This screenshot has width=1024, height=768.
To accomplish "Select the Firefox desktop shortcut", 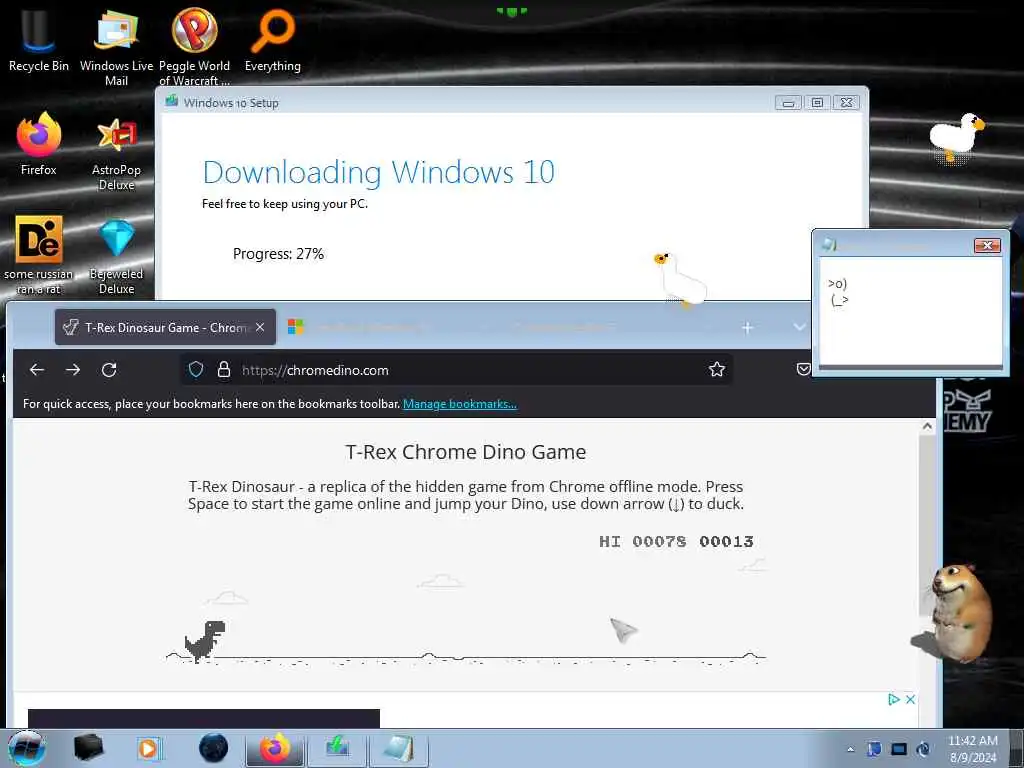I will (x=39, y=144).
